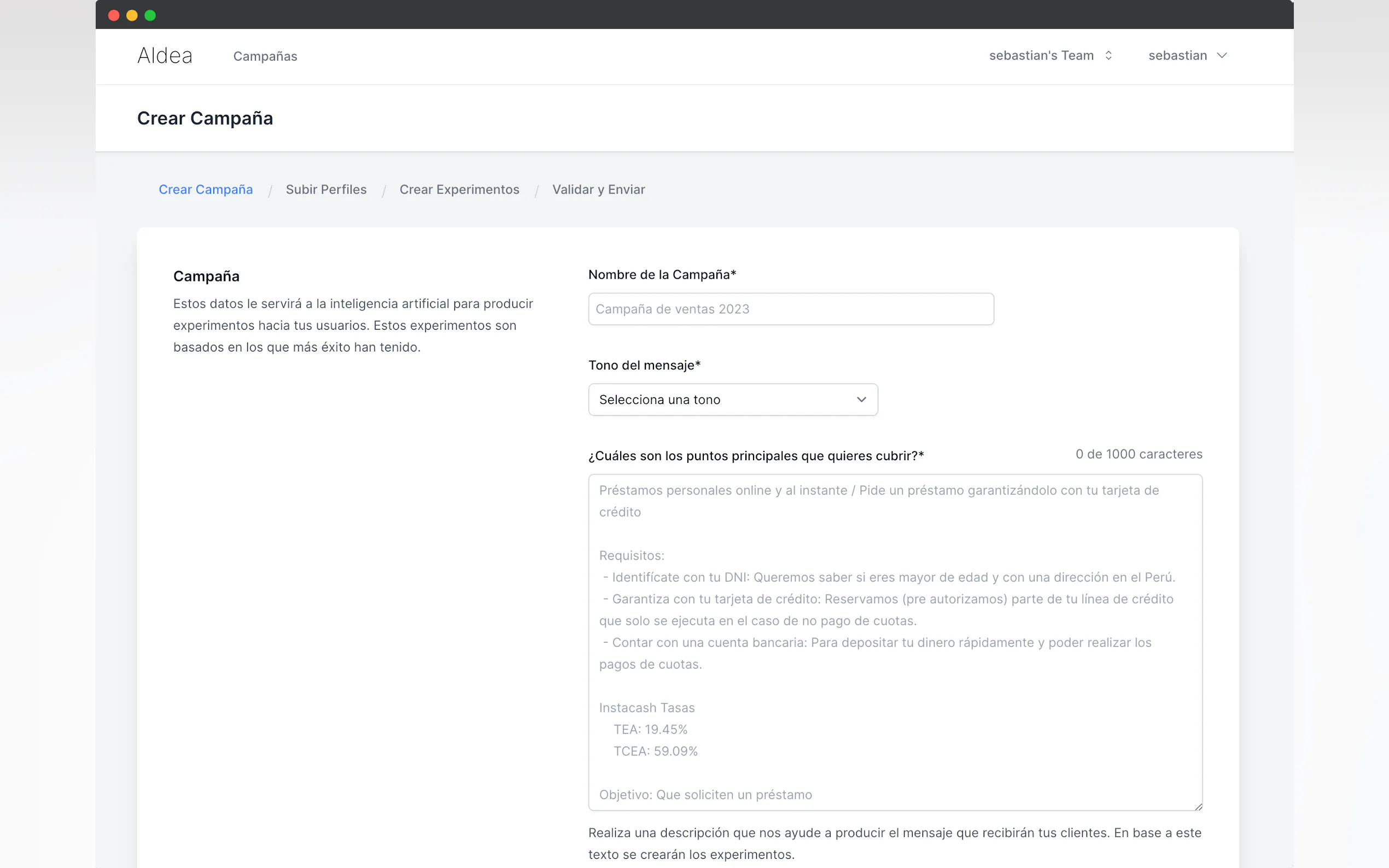Screen dimensions: 1389x868
Task: Open Campañas in top navigation
Action: pos(265,56)
